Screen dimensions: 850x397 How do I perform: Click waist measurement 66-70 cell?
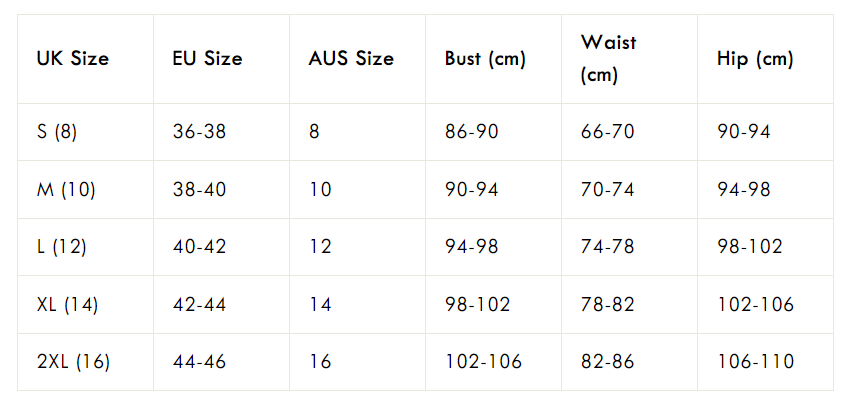(x=630, y=132)
